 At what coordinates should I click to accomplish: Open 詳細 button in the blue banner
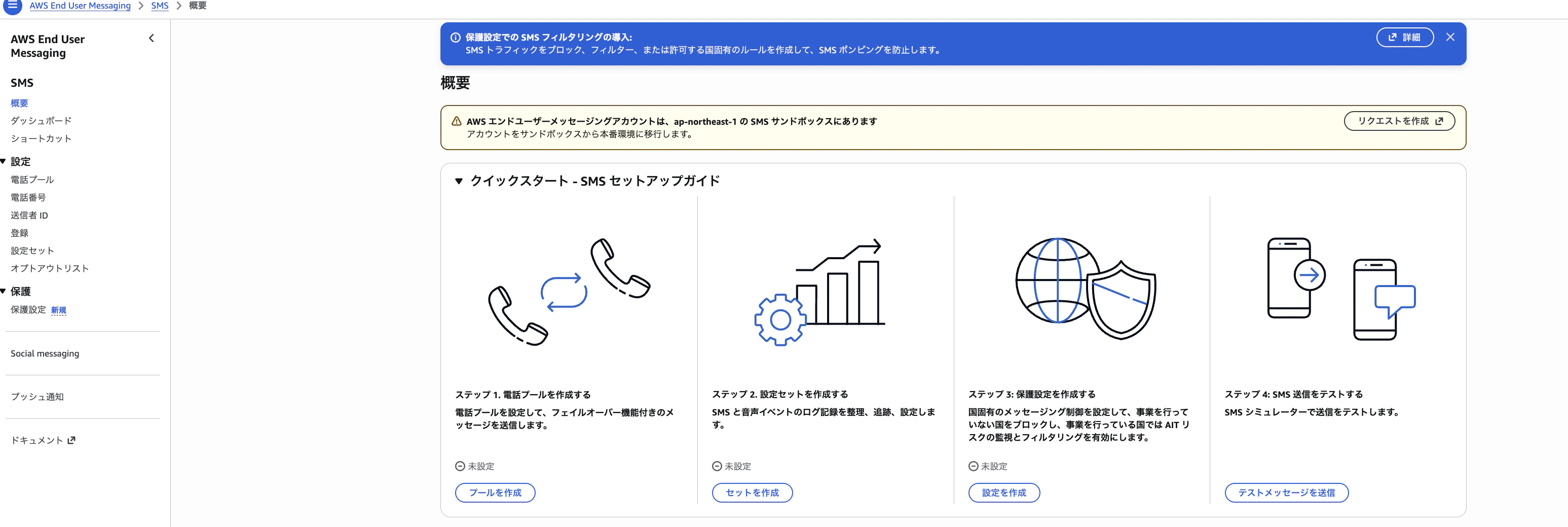coord(1405,37)
